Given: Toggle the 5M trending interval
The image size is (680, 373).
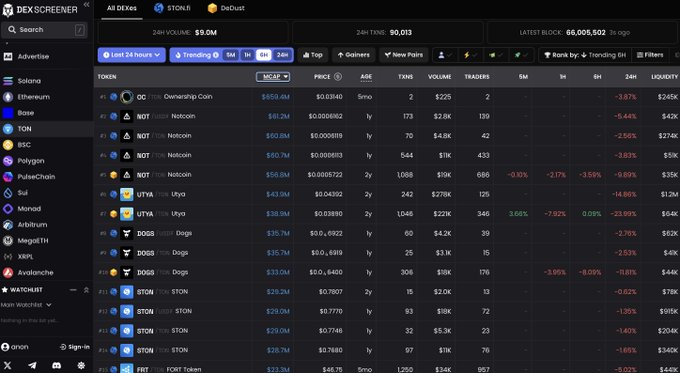Looking at the screenshot, I should tap(230, 55).
